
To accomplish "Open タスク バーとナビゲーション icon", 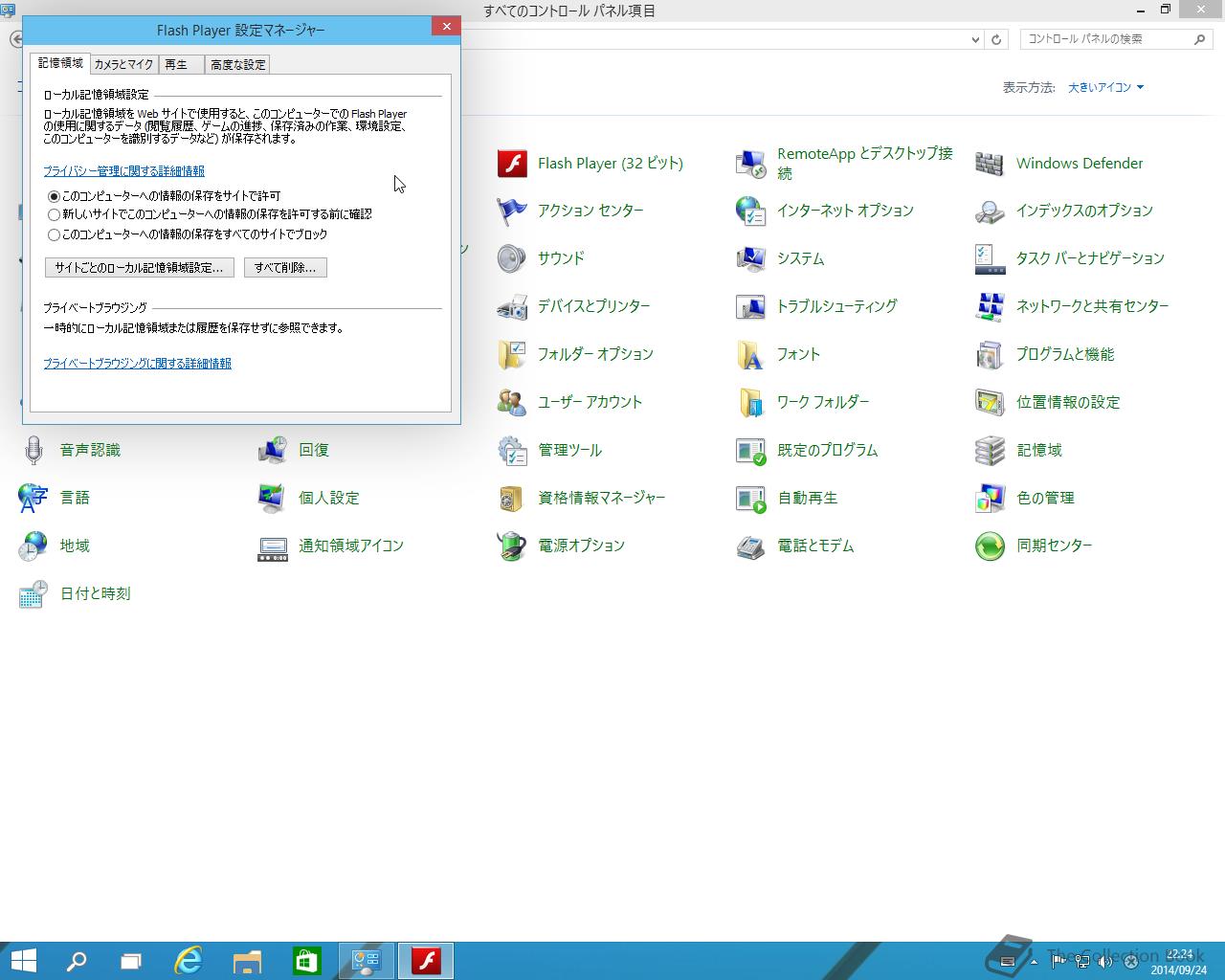I will coord(991,259).
